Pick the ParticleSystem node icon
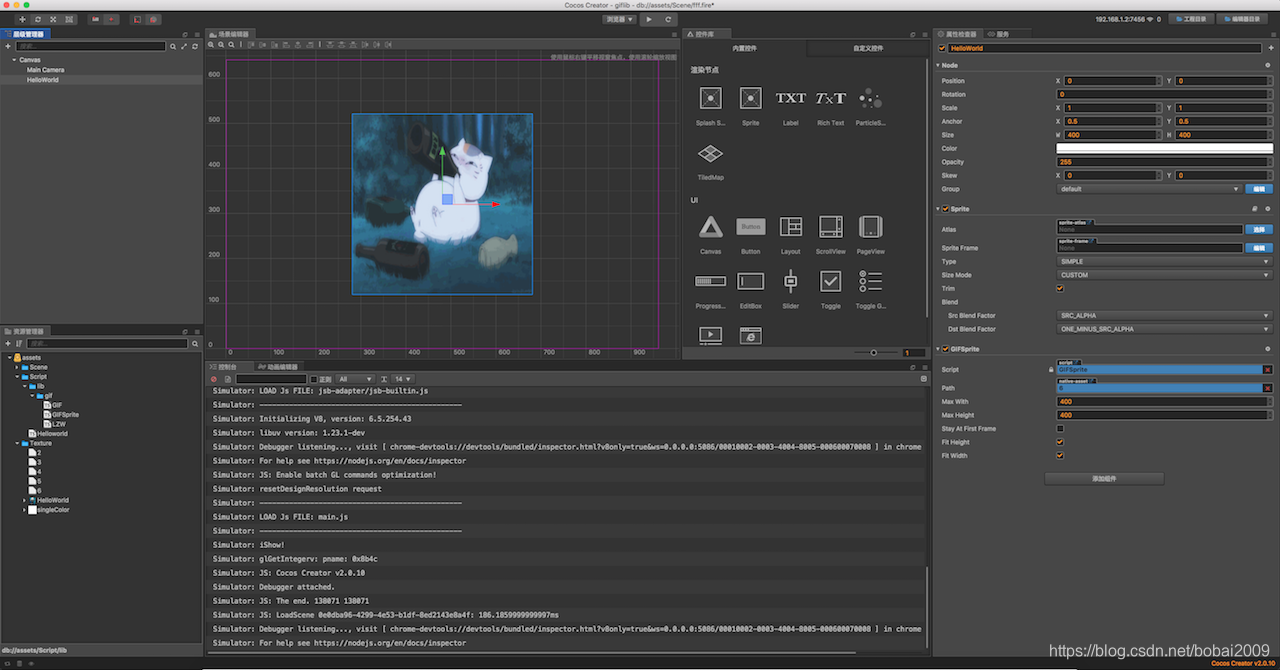 (870, 98)
